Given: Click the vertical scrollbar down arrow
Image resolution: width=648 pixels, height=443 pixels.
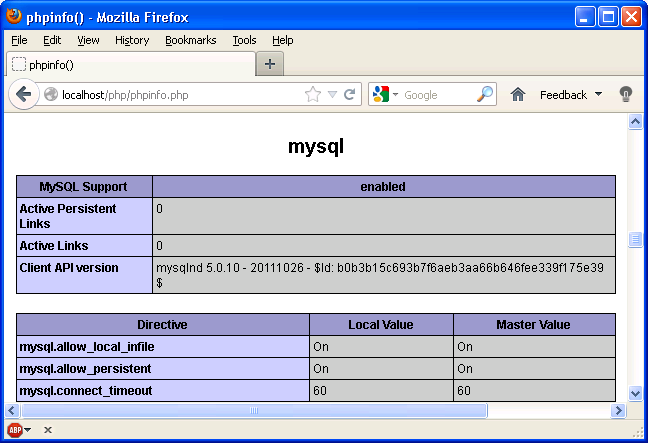Looking at the screenshot, I should click(x=635, y=393).
